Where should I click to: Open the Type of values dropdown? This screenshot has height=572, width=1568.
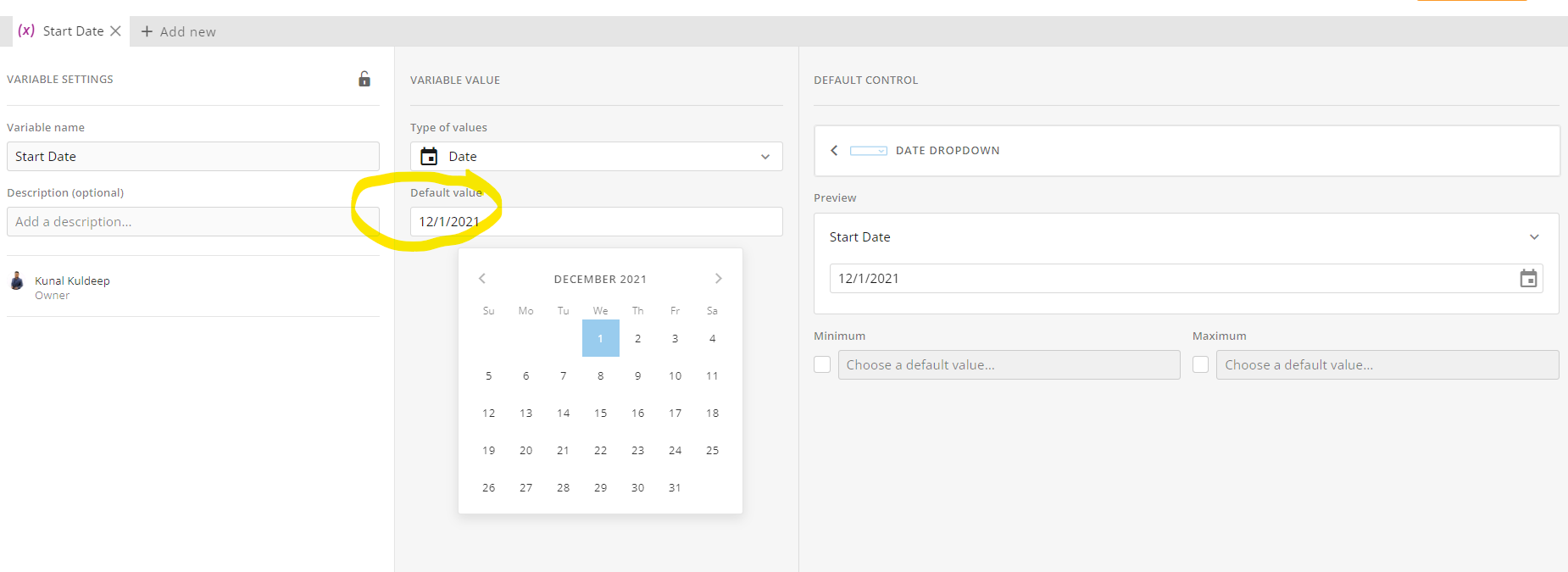tap(765, 156)
